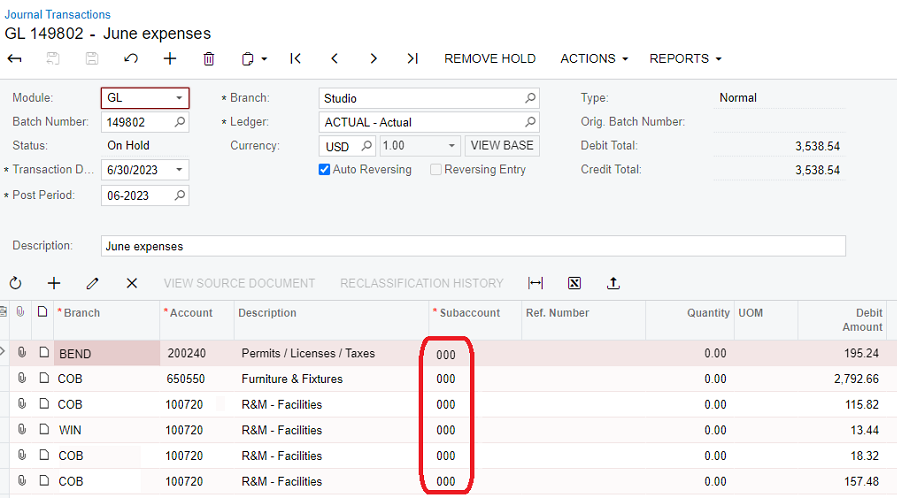Delete batch with trash can icon

pos(209,59)
